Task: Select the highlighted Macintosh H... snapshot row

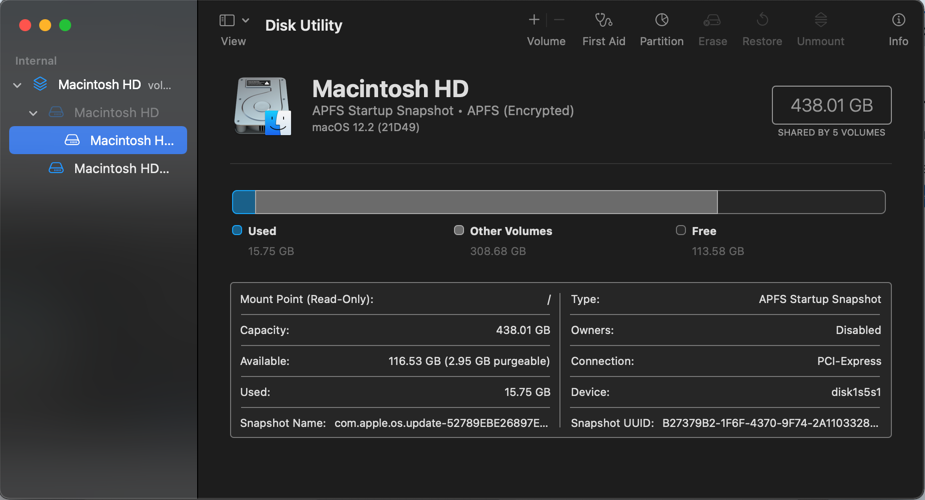Action: pos(98,140)
